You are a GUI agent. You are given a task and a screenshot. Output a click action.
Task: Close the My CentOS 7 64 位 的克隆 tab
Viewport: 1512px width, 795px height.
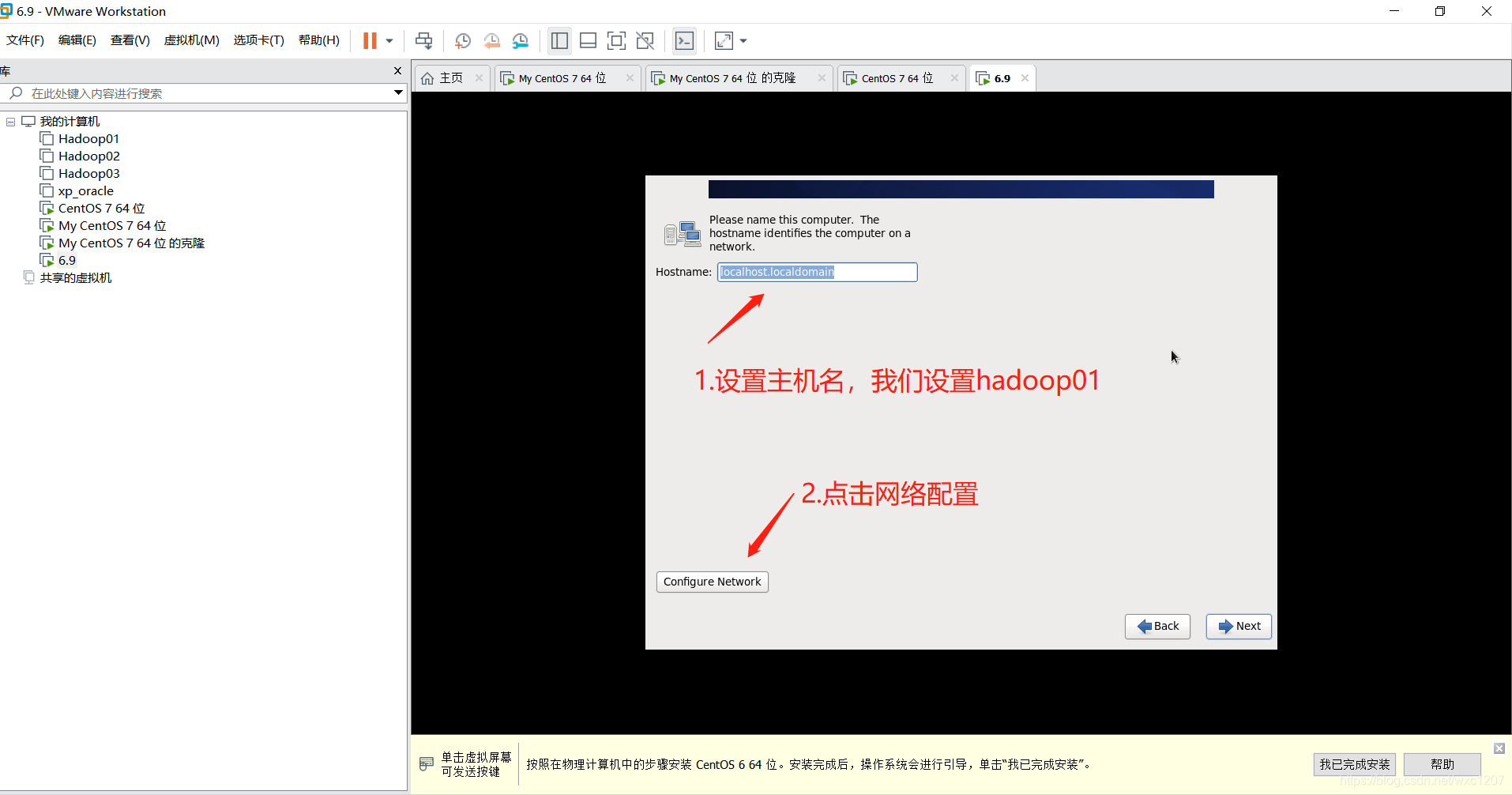click(x=822, y=78)
